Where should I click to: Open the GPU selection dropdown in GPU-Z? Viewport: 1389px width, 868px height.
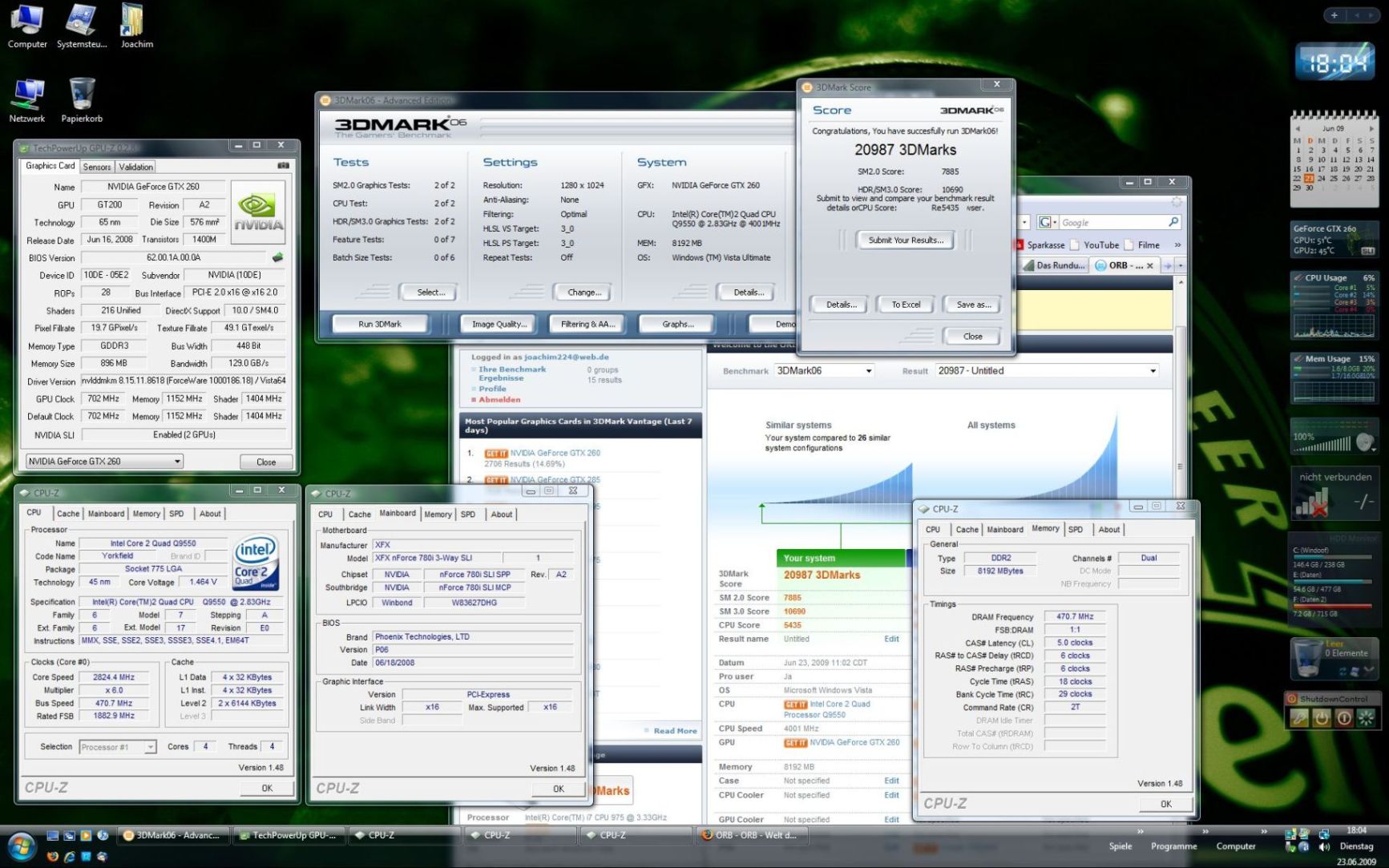[x=177, y=462]
